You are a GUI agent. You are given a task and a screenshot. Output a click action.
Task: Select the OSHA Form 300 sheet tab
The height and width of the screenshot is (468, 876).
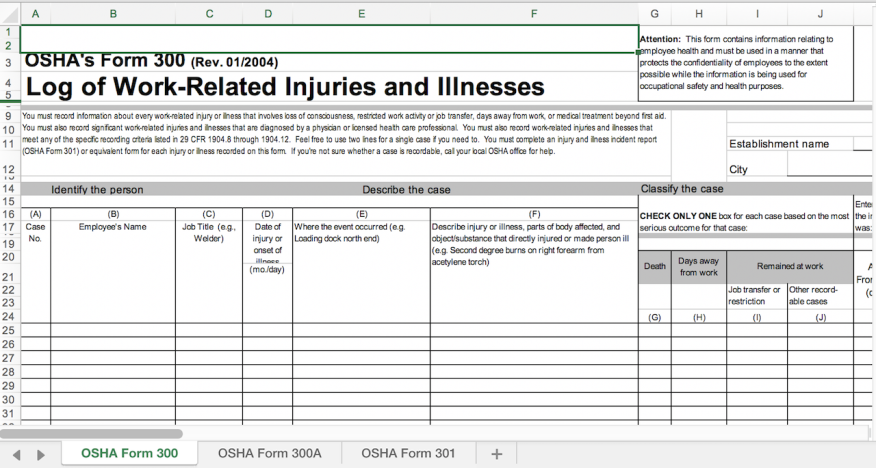pos(129,454)
